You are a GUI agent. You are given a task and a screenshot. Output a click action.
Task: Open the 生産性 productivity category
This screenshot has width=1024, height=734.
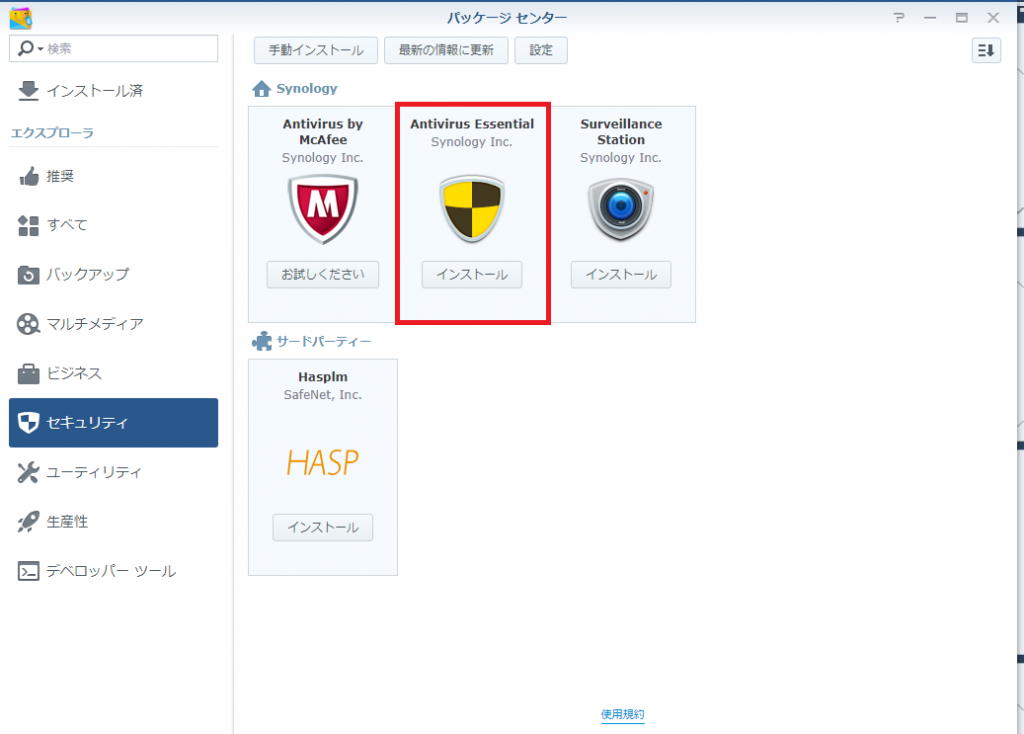(114, 522)
